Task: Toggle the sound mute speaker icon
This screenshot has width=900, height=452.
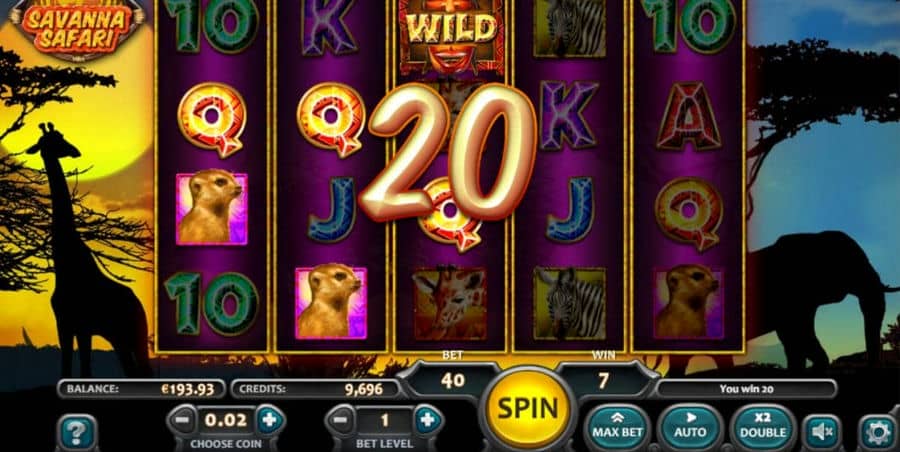Action: pos(823,432)
